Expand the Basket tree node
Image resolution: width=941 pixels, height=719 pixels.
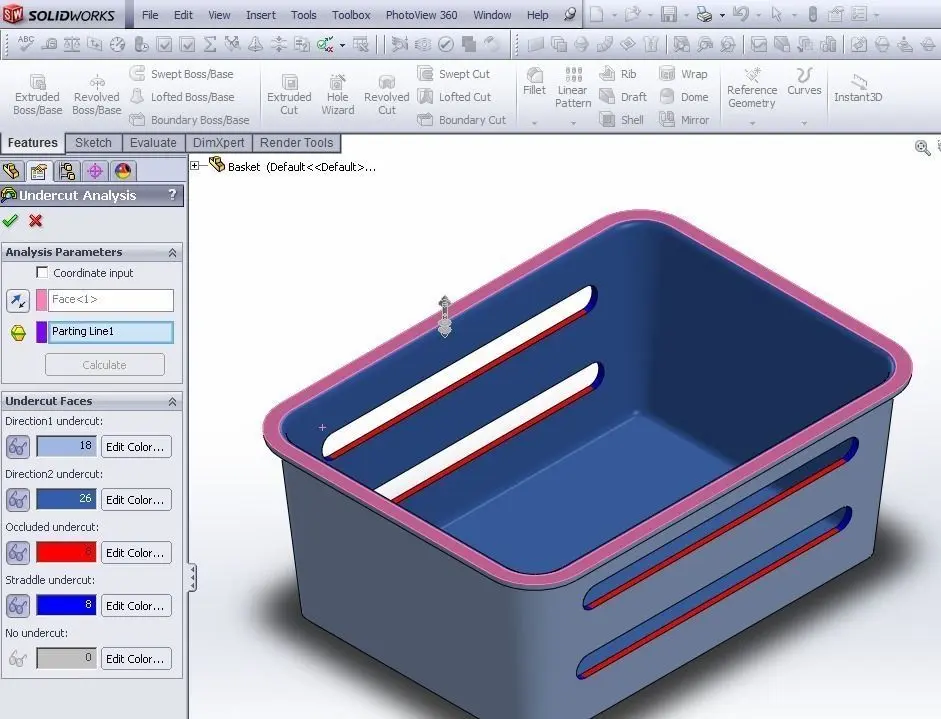[x=194, y=166]
